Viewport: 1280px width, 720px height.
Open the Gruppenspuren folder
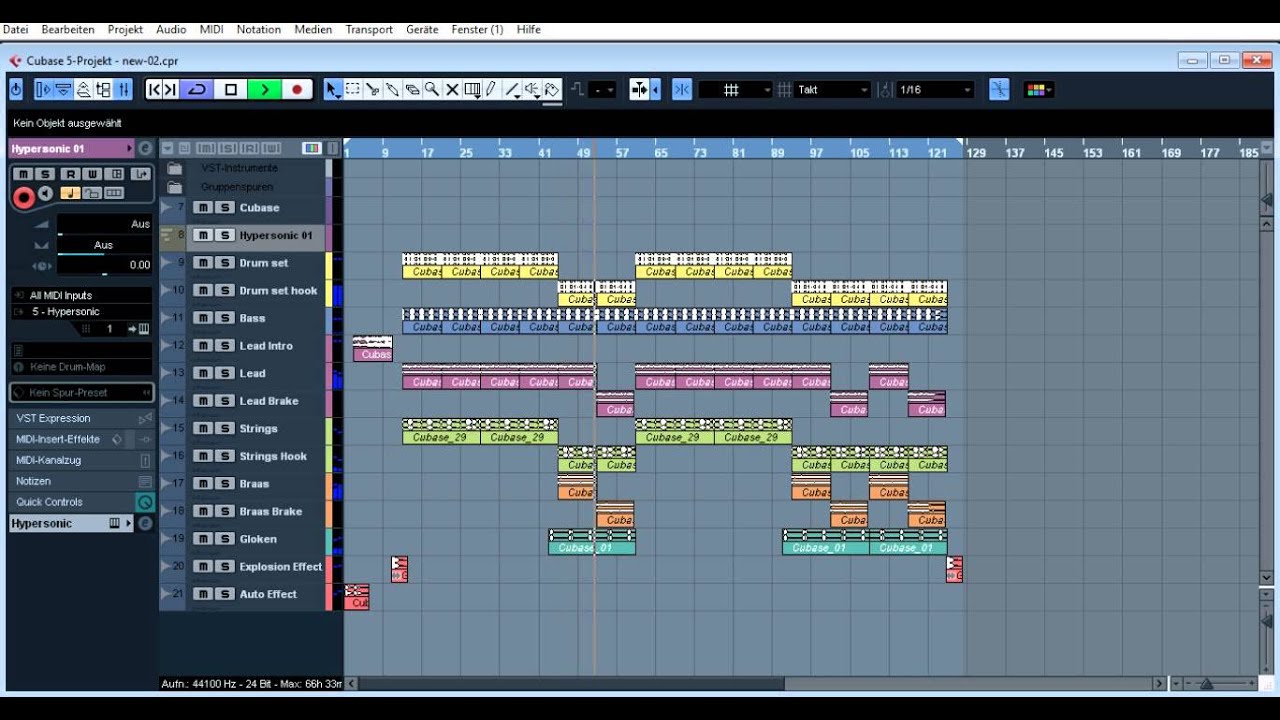(x=175, y=187)
